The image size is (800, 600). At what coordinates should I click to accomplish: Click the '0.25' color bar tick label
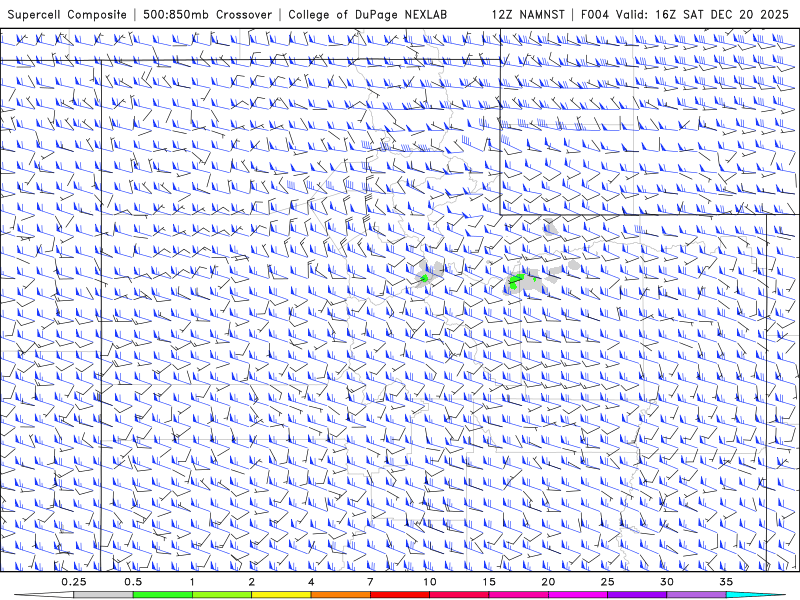(x=74, y=582)
